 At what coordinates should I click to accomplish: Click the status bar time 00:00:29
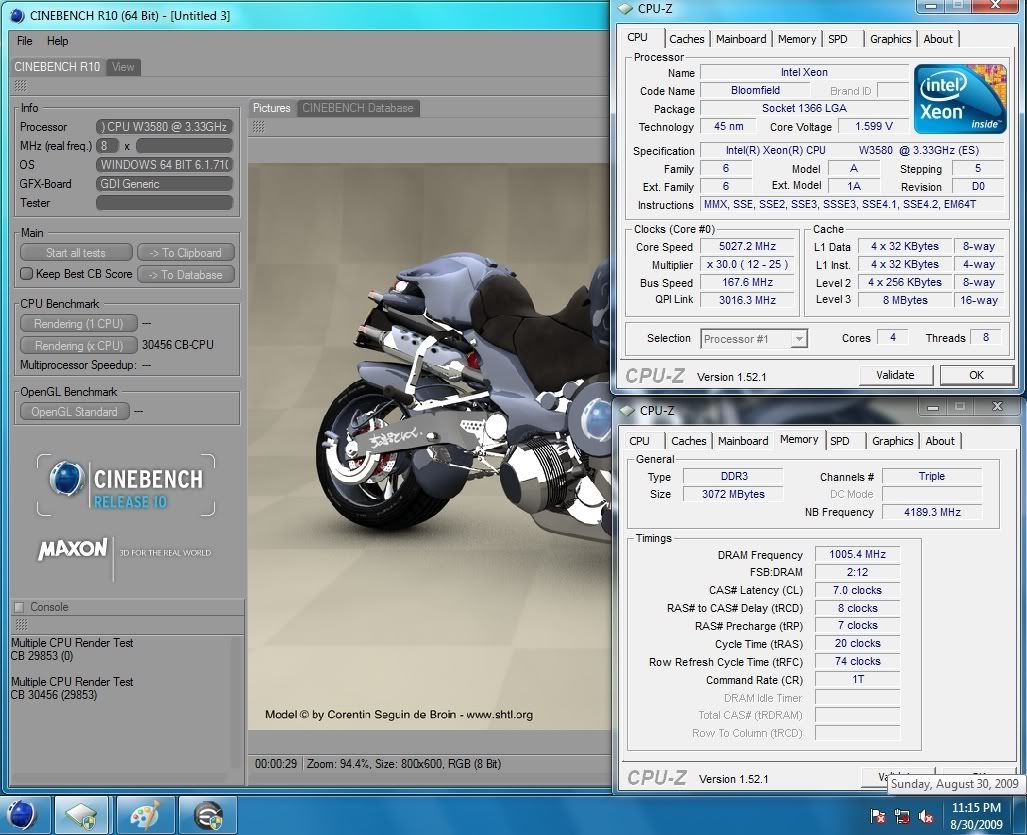pos(276,764)
